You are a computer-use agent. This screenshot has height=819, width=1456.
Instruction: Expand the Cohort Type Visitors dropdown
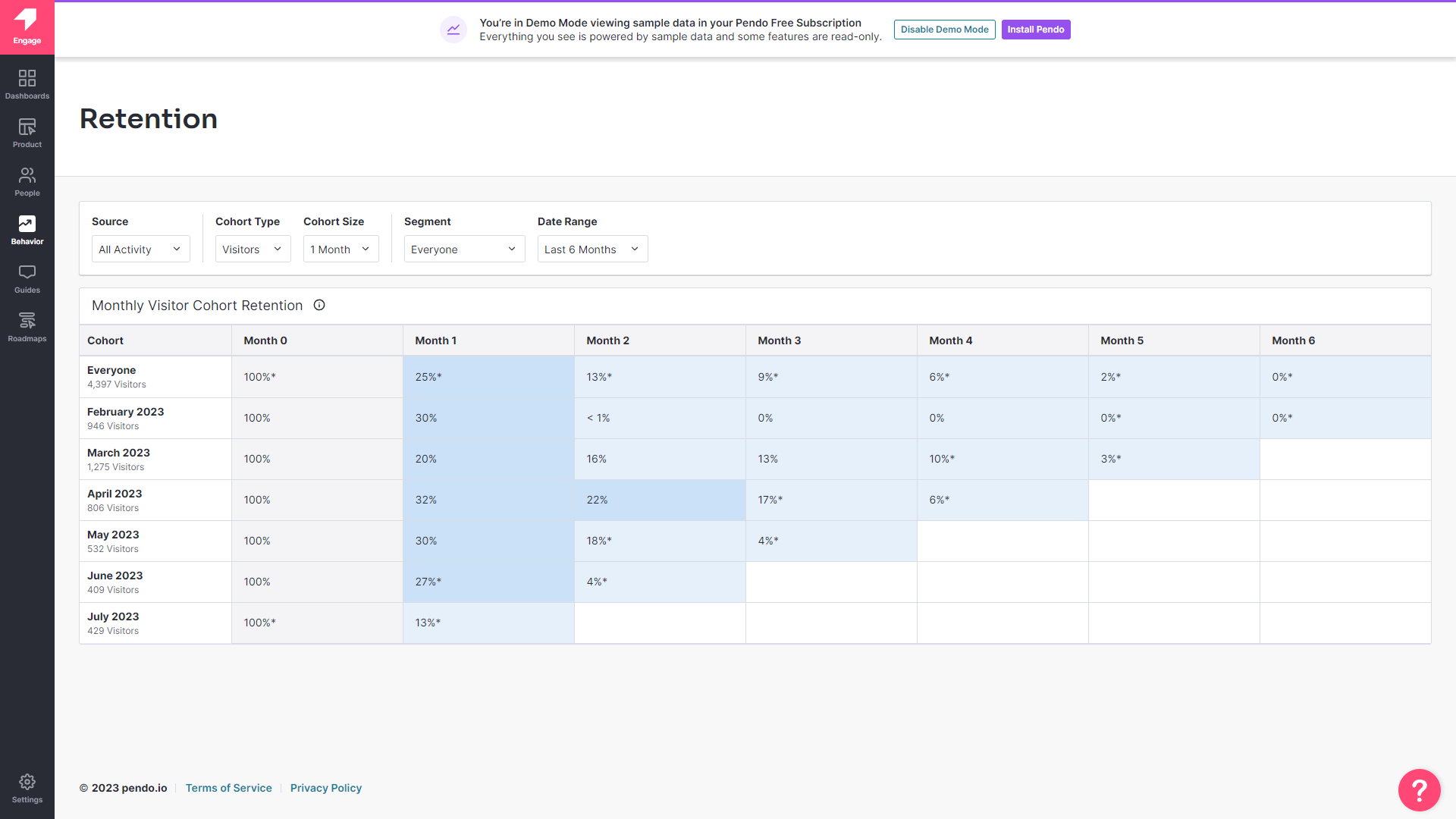(253, 249)
